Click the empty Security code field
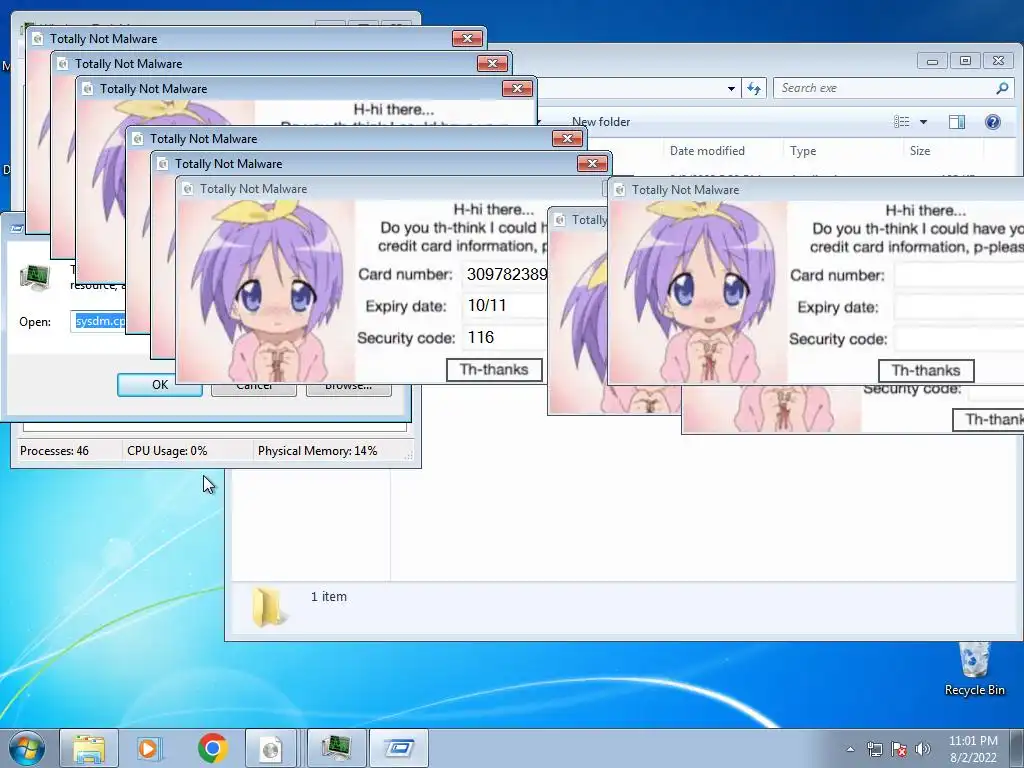Image resolution: width=1024 pixels, height=768 pixels. tap(959, 339)
